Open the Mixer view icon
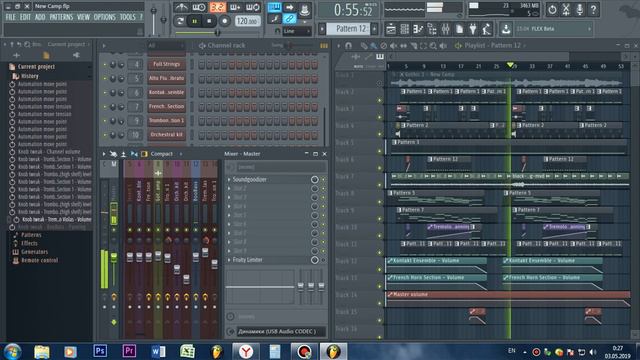 point(445,29)
